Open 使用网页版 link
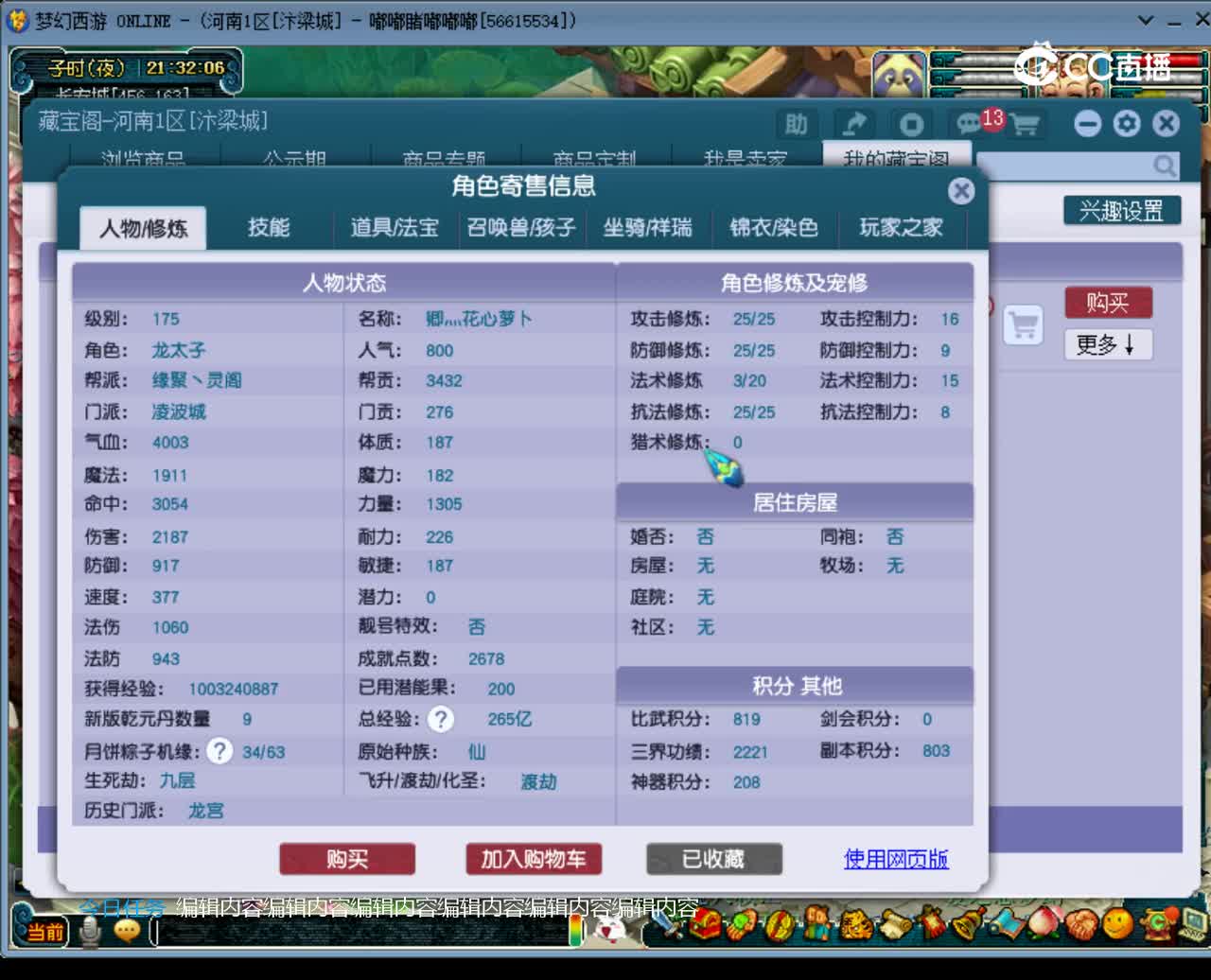 [896, 859]
